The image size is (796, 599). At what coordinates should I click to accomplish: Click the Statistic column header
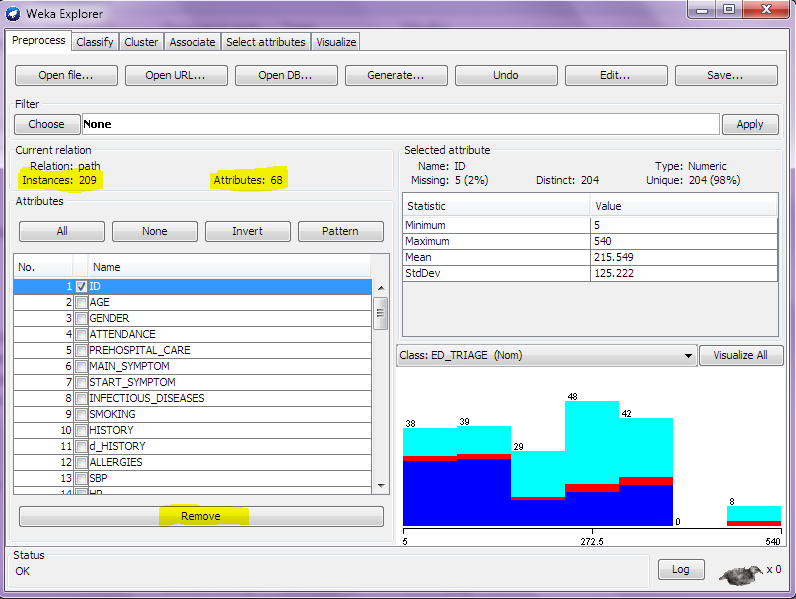coord(496,207)
